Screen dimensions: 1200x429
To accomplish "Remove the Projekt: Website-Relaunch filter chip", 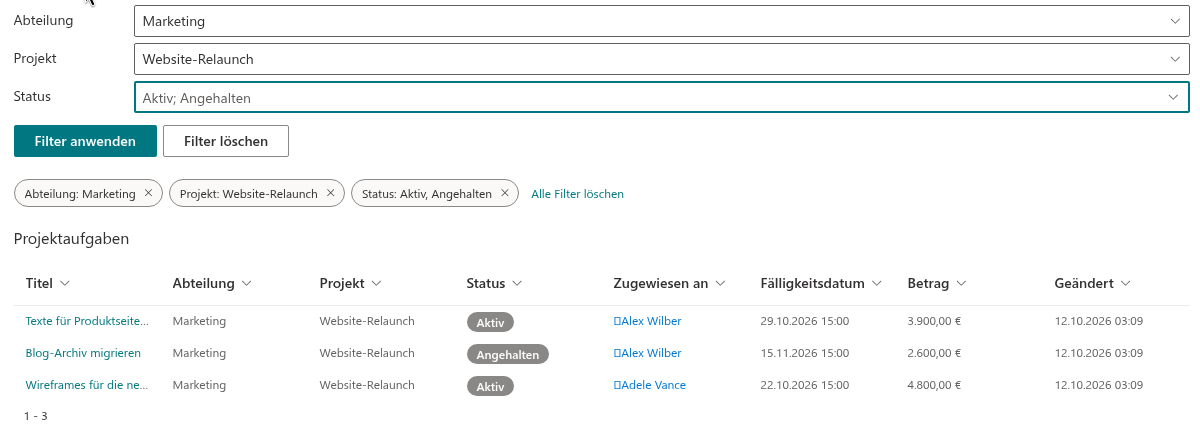I will tap(330, 193).
